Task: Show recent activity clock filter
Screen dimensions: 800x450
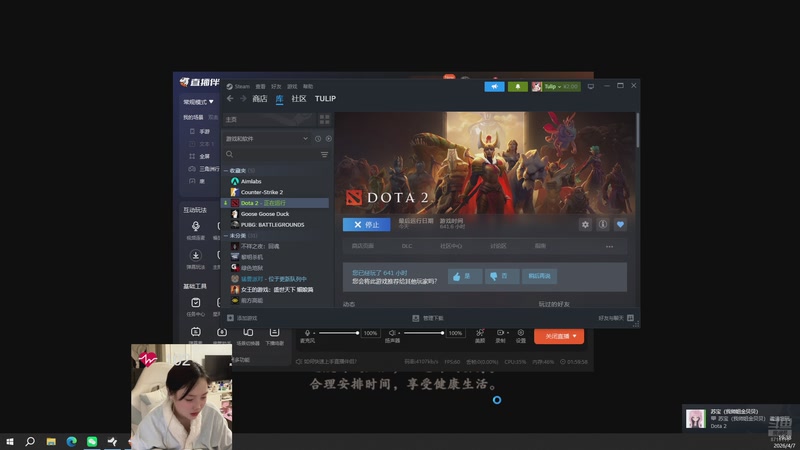Action: coord(318,139)
